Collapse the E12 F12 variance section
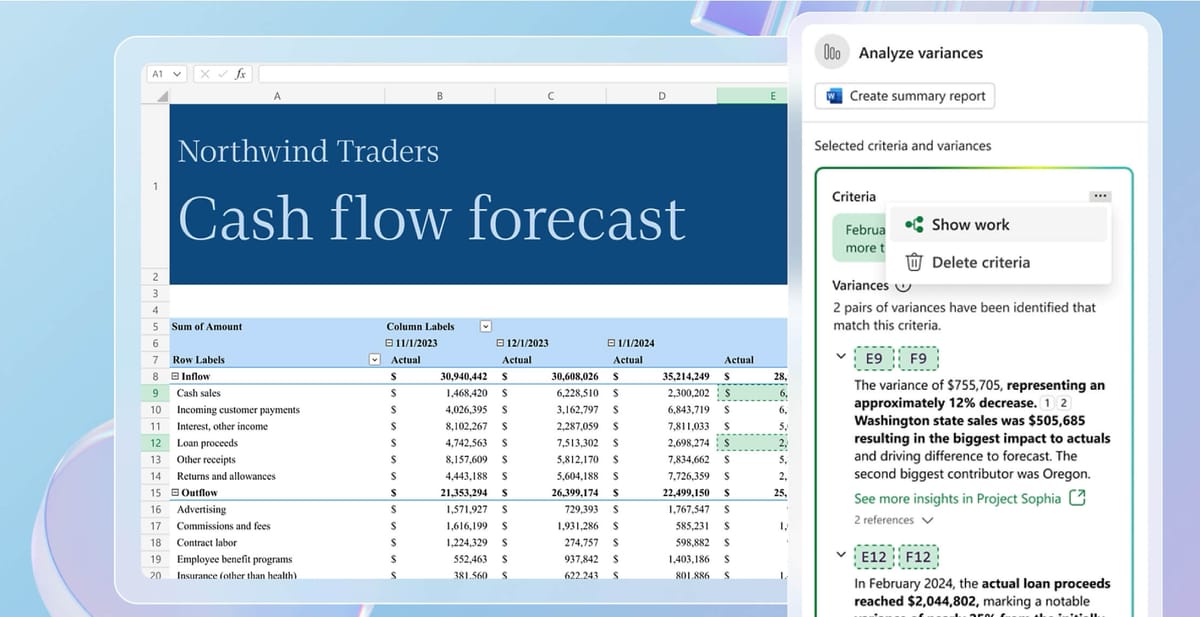Screen dimensions: 1200x617 tap(839, 557)
